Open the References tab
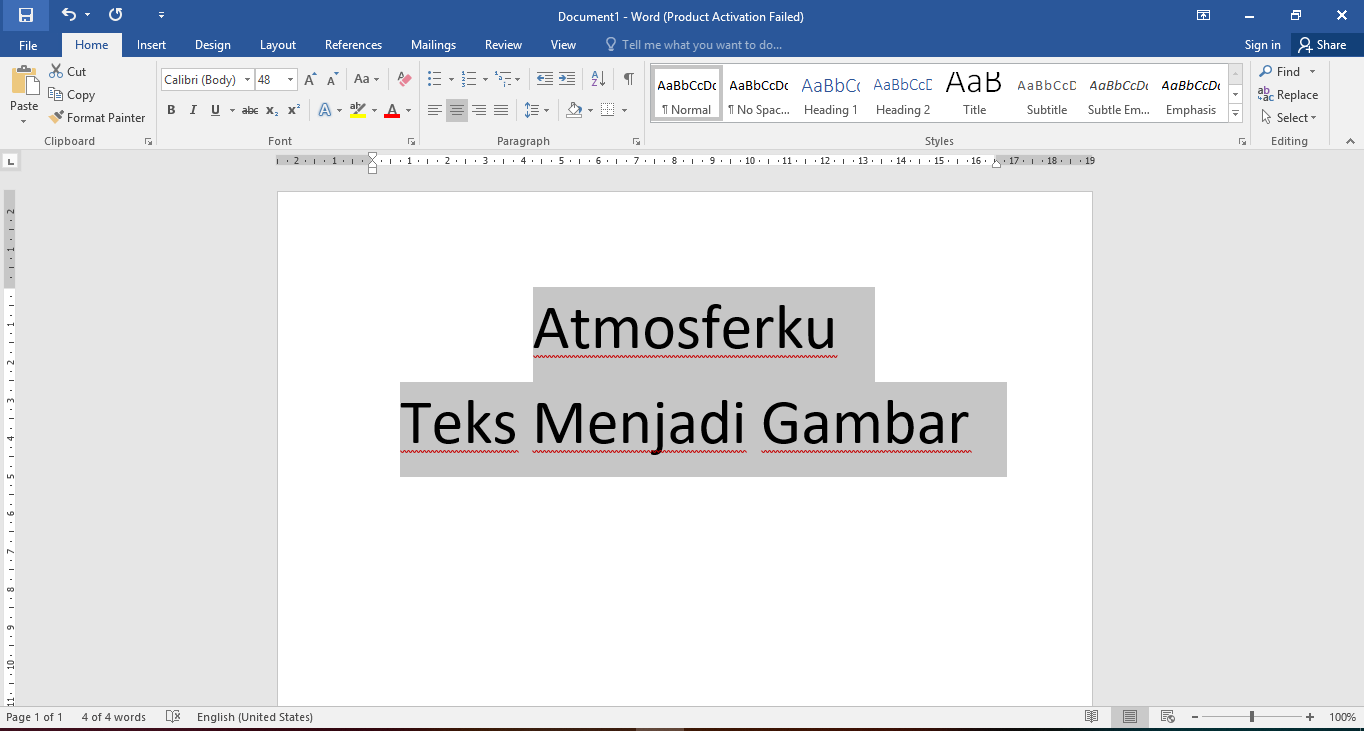The width and height of the screenshot is (1364, 731). coord(353,45)
